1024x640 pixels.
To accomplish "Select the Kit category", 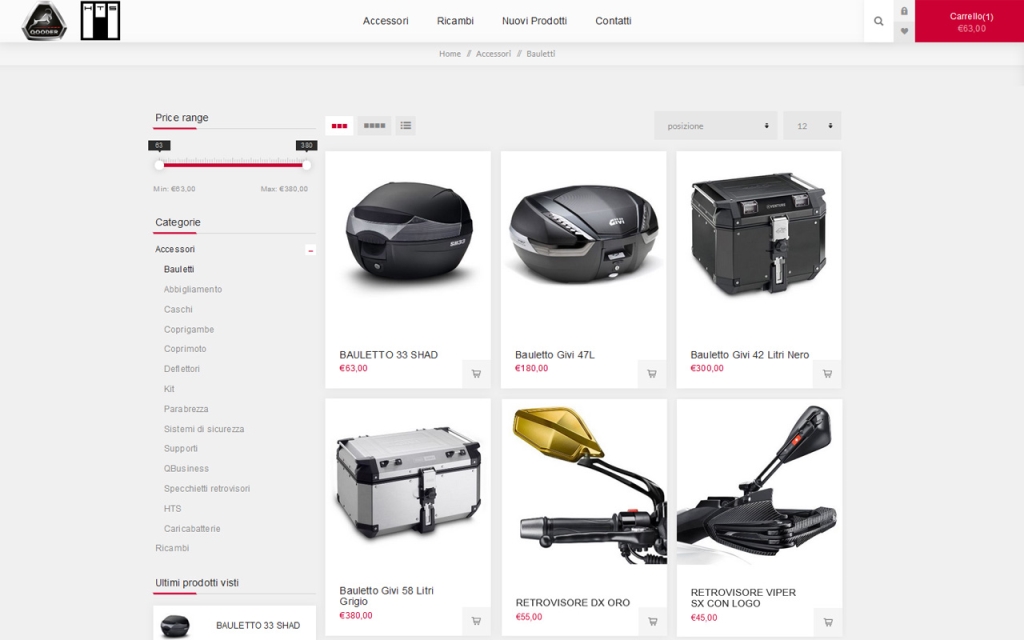I will pos(169,389).
